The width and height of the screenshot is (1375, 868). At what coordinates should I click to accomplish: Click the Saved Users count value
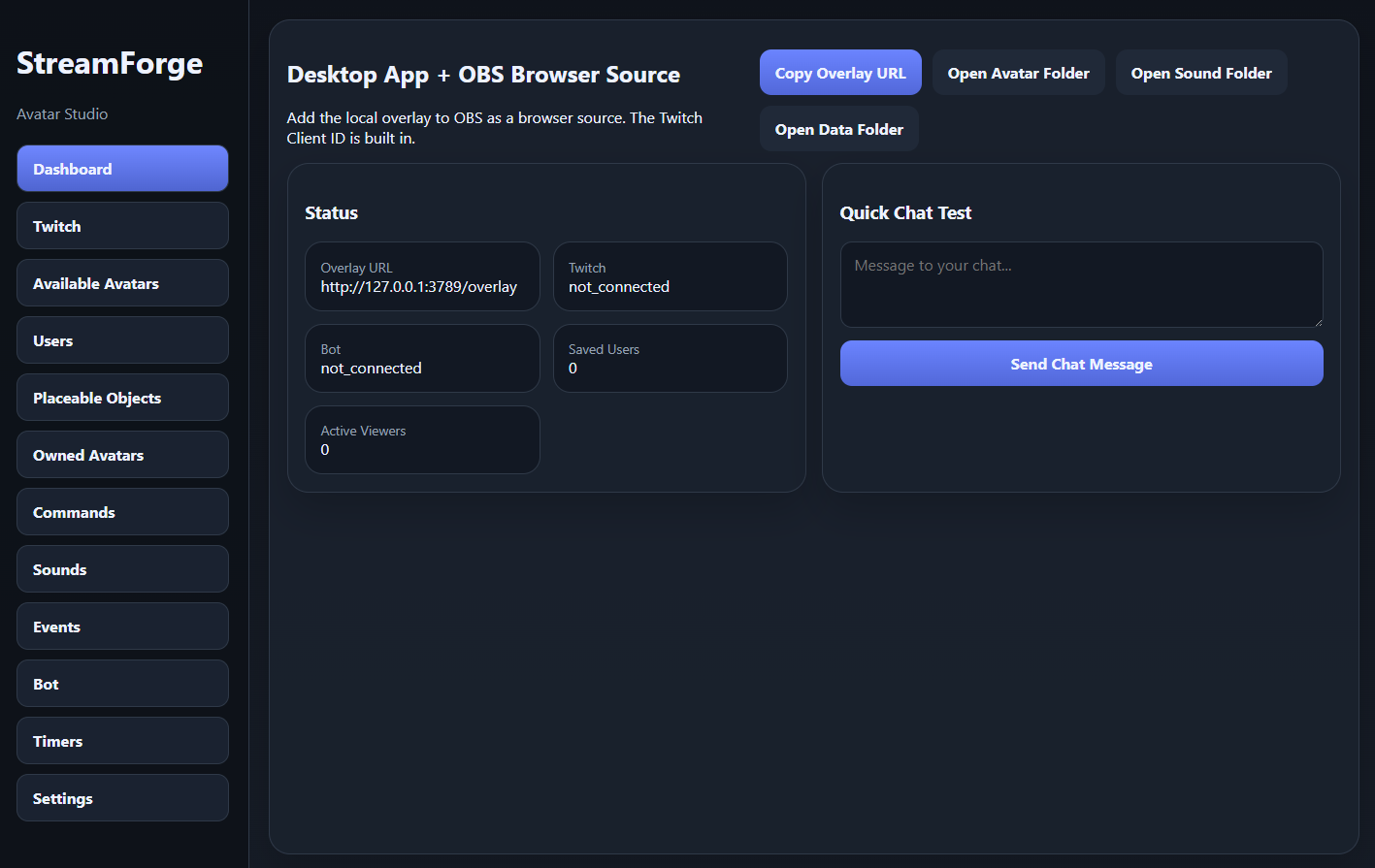pos(573,369)
